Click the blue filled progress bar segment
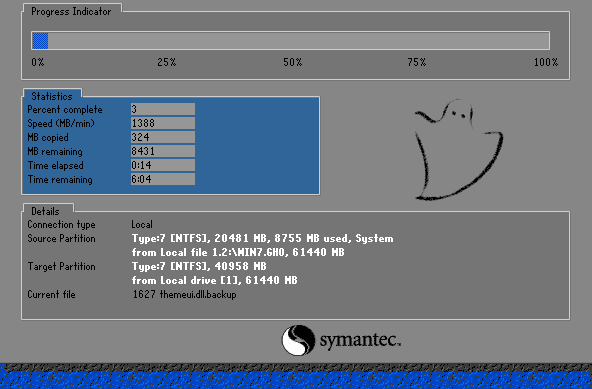Viewport: 592px width, 389px height. (x=40, y=41)
